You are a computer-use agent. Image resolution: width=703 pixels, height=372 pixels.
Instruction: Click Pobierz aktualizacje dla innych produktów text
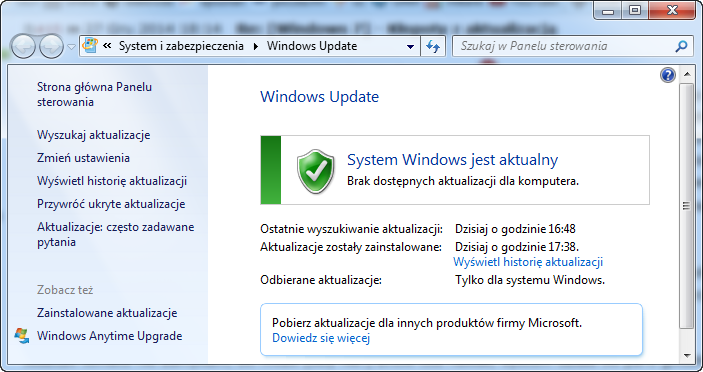point(427,323)
